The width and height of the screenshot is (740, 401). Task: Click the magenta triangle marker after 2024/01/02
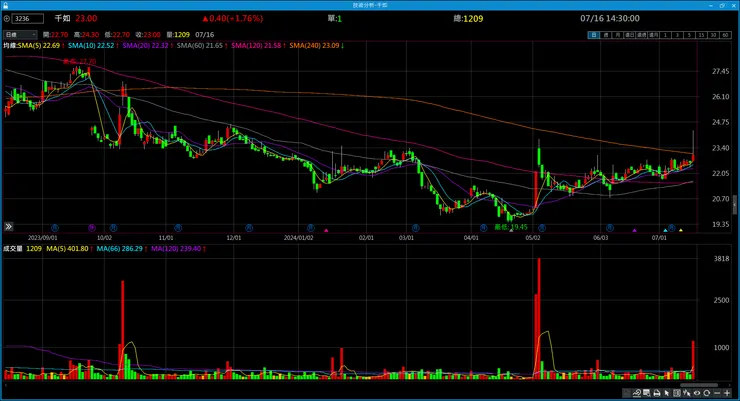(326, 230)
